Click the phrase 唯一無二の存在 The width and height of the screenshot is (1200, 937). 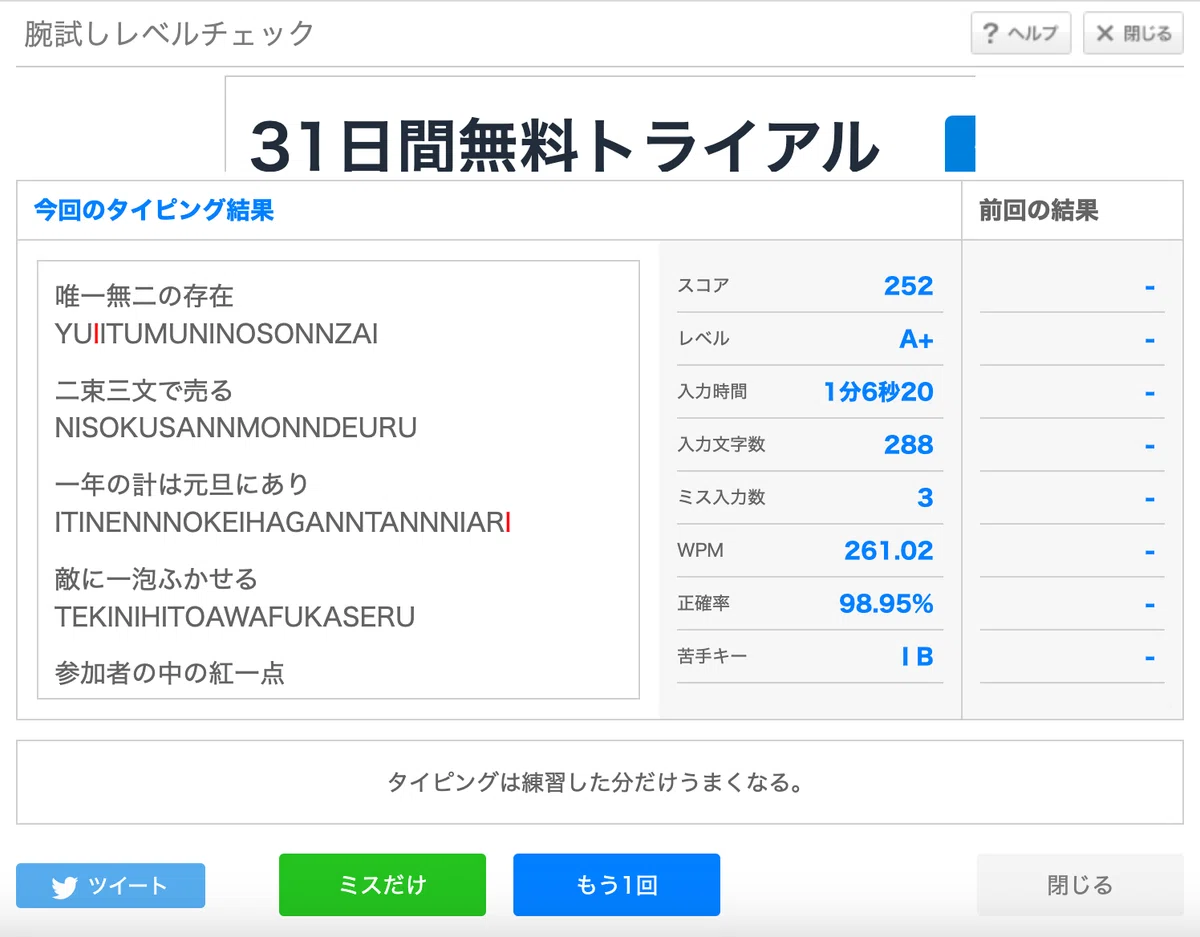144,296
